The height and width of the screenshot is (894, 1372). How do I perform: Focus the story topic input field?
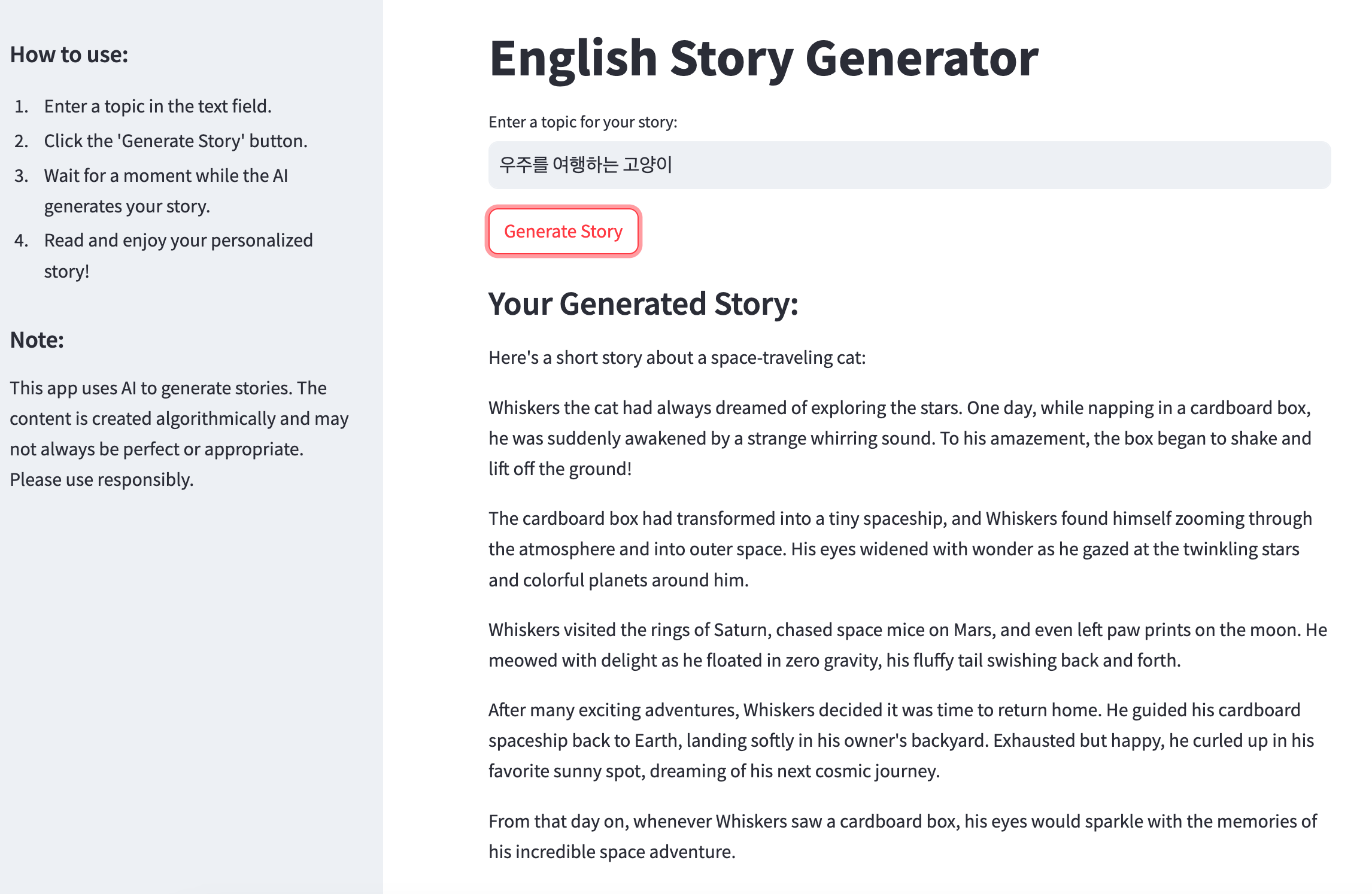909,165
